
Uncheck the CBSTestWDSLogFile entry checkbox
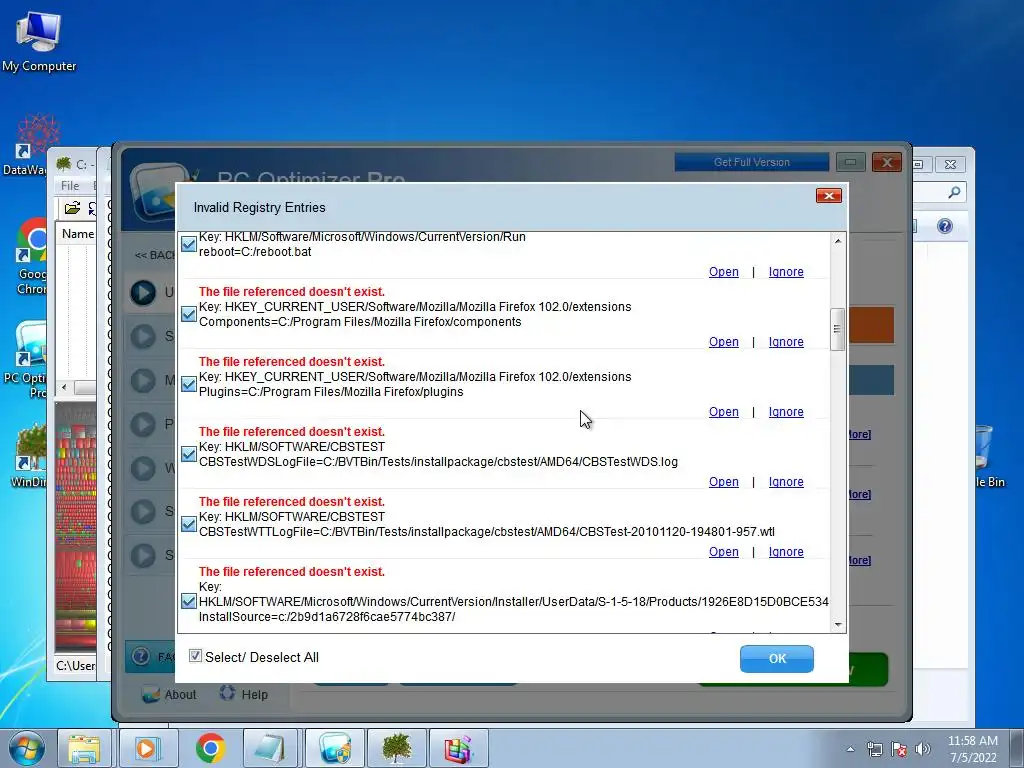tap(189, 454)
